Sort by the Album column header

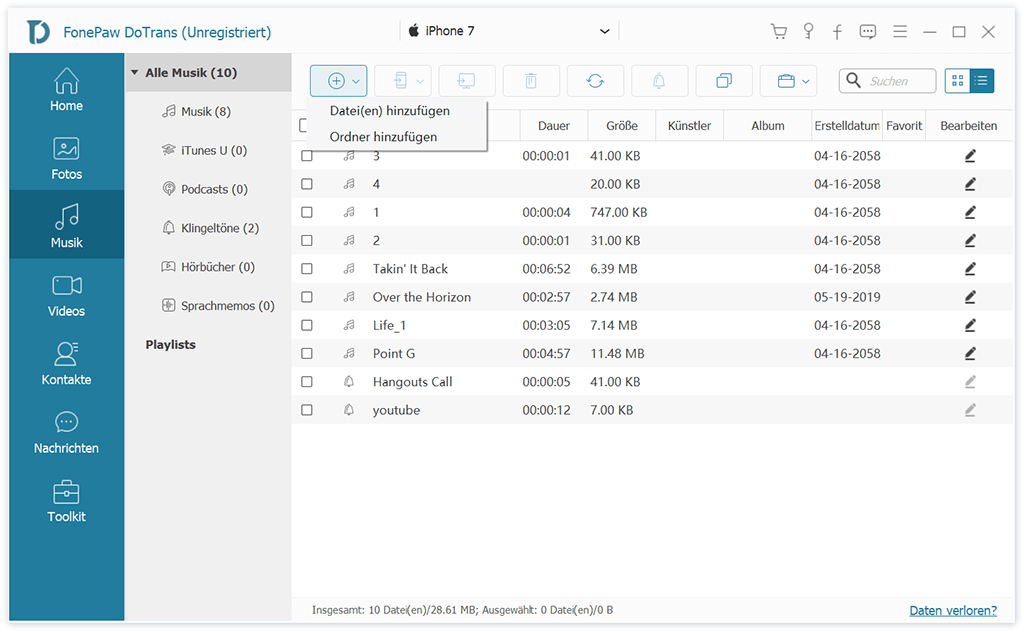767,125
